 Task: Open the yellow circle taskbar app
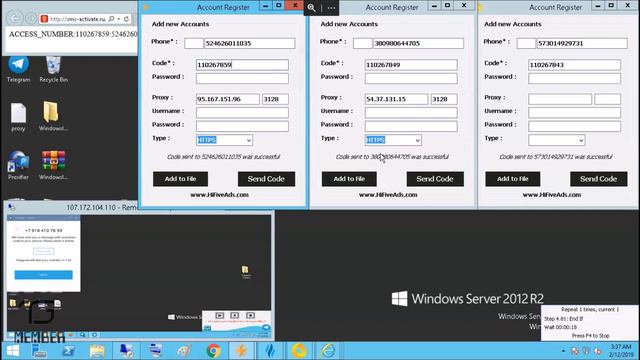(299, 351)
